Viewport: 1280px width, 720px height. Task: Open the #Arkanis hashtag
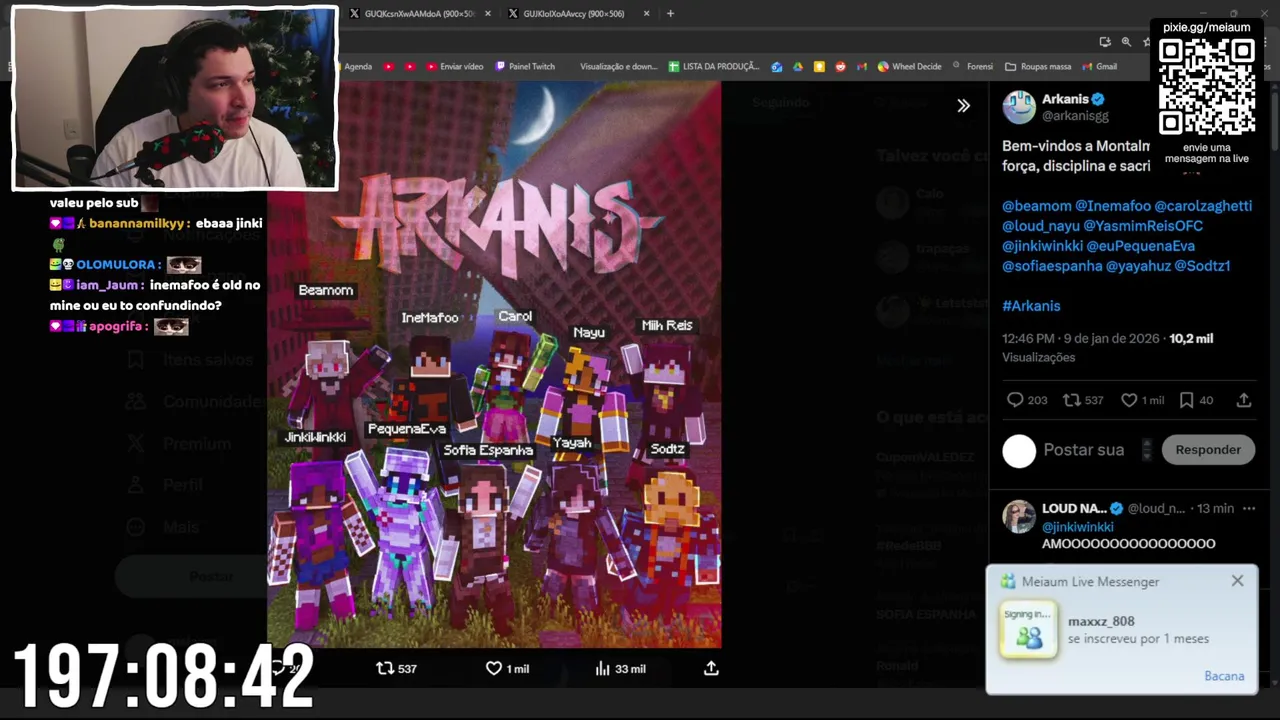point(1031,306)
